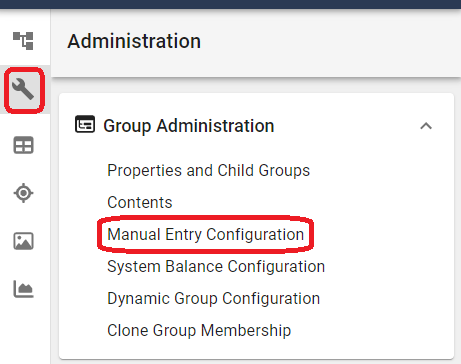Screen dimensions: 461x364
Task: Click the Administration page heading
Action: pos(134,41)
